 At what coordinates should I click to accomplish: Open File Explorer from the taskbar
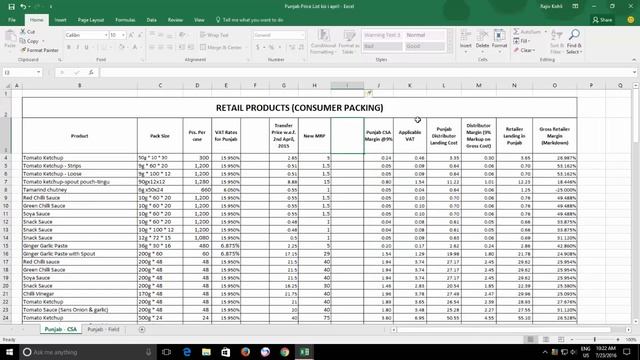pos(206,352)
